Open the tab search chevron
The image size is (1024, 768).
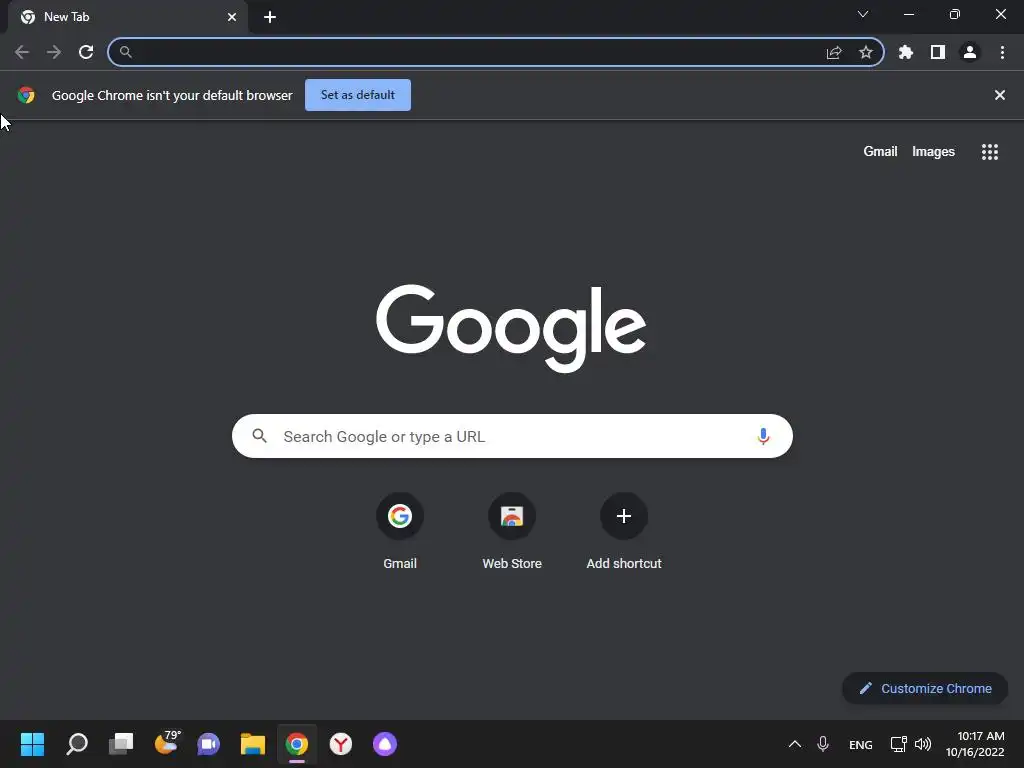click(863, 14)
